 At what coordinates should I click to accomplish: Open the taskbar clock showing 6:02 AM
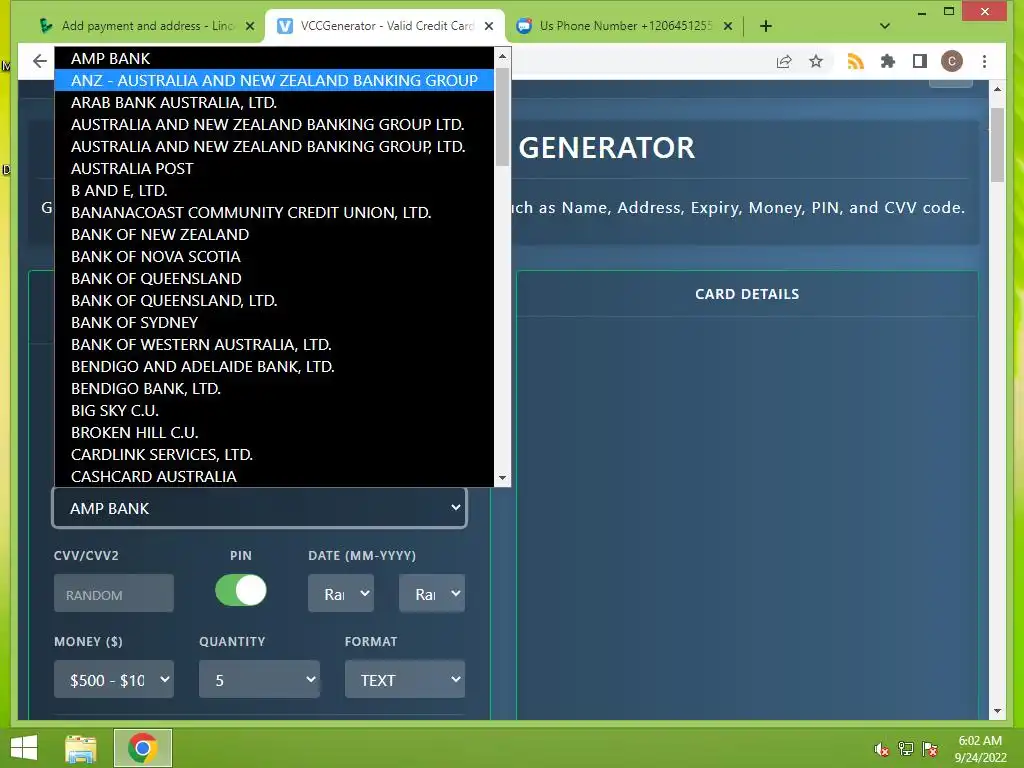[980, 748]
